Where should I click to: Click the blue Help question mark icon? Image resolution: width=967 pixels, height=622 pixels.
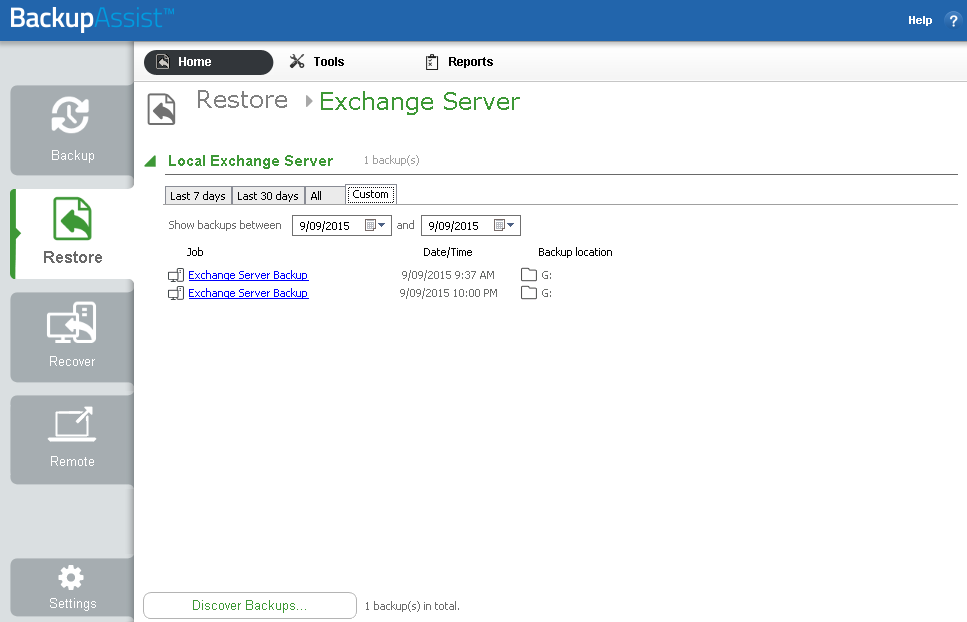coord(953,20)
